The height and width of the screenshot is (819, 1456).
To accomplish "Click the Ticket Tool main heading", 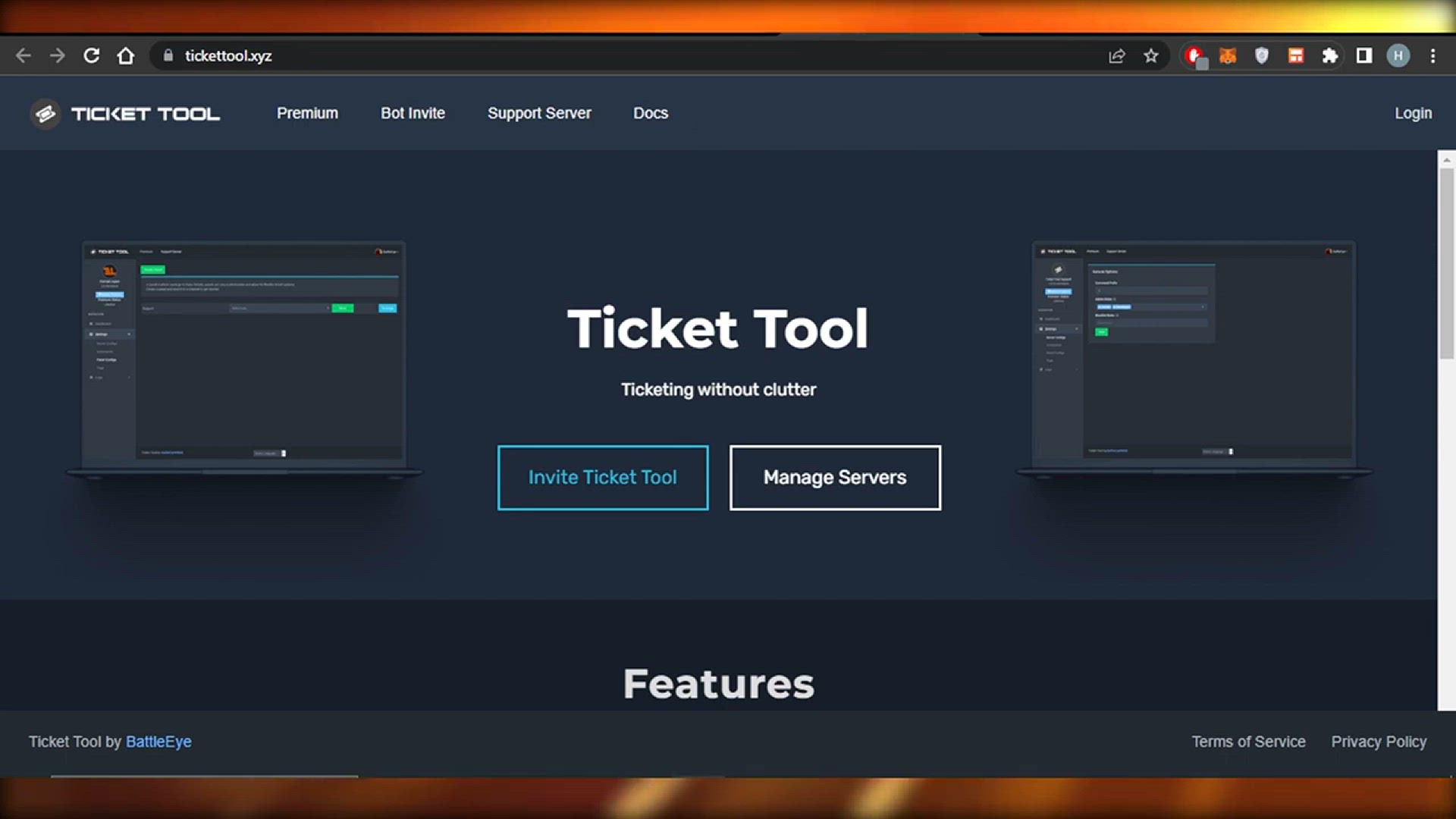I will 718,328.
